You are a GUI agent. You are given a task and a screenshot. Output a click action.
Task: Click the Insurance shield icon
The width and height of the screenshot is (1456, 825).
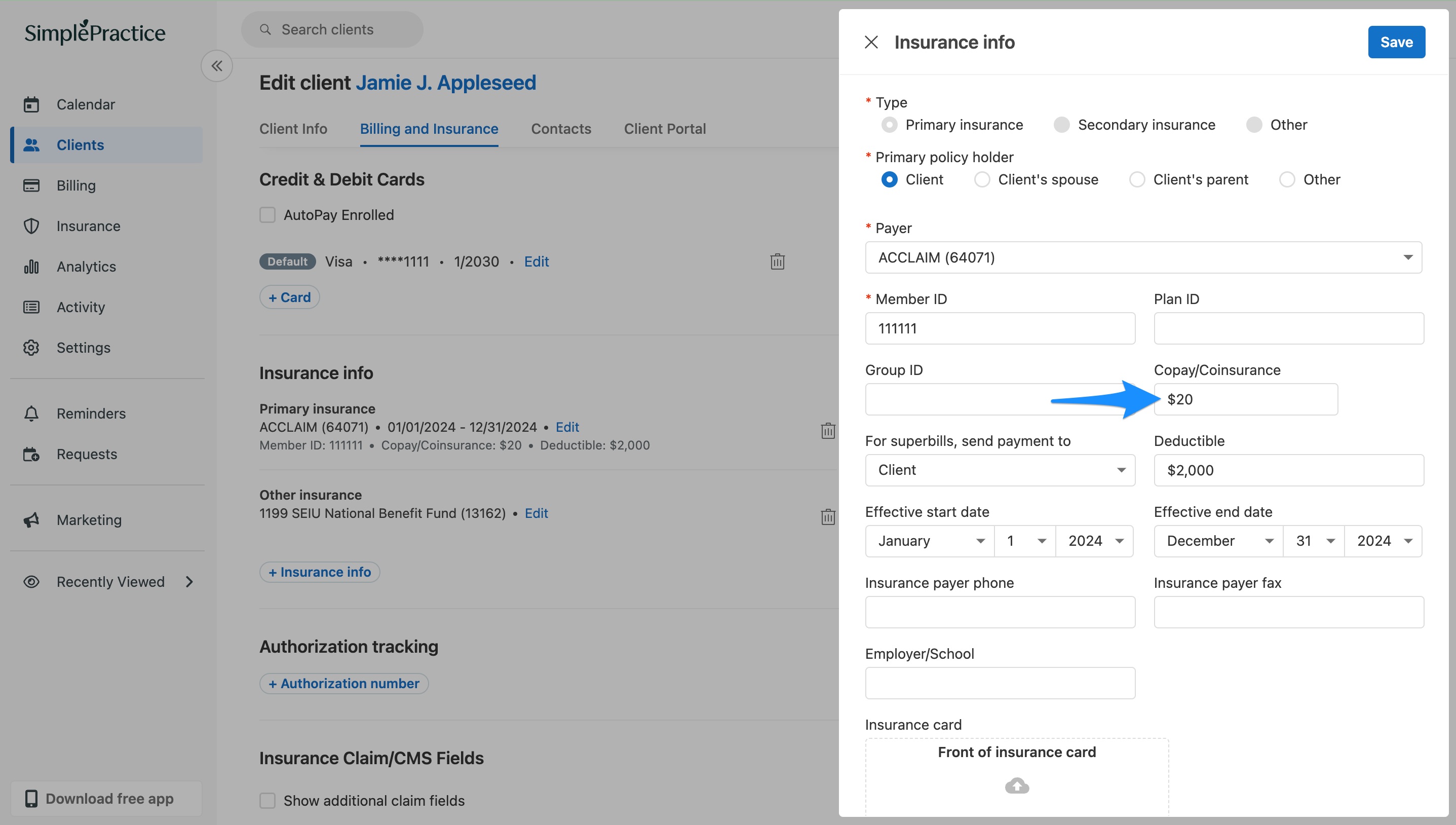tap(31, 226)
